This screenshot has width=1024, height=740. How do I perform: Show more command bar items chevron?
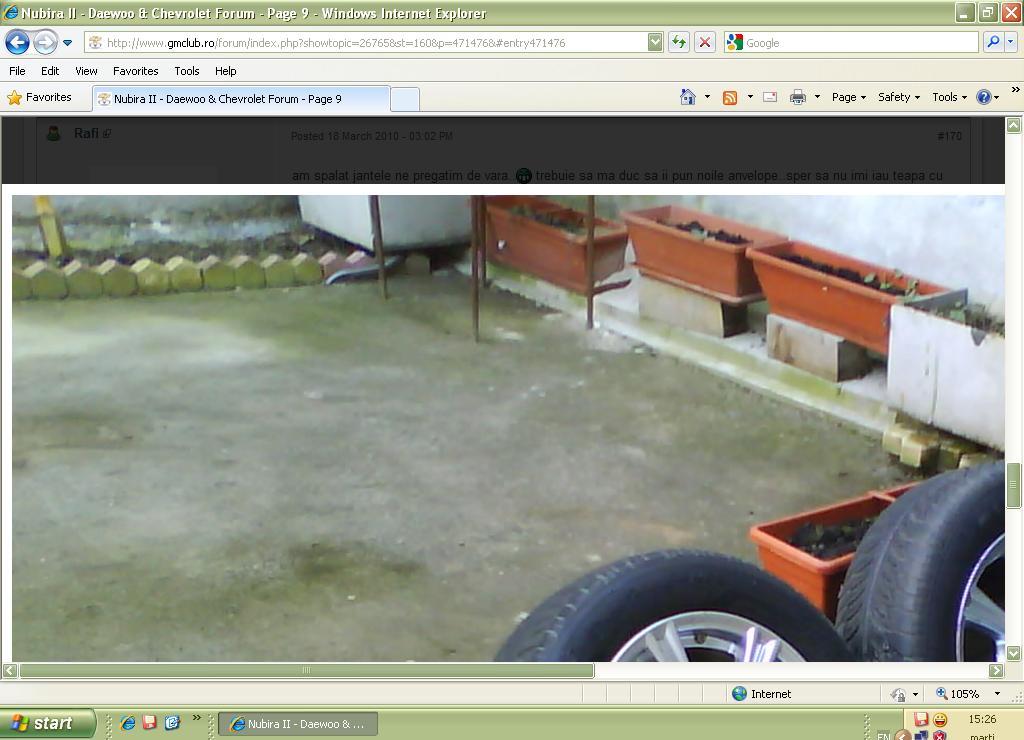1016,89
